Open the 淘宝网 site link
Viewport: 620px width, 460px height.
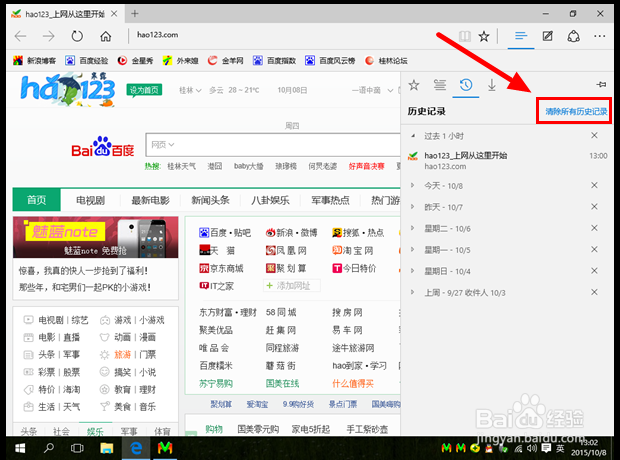tap(352, 250)
